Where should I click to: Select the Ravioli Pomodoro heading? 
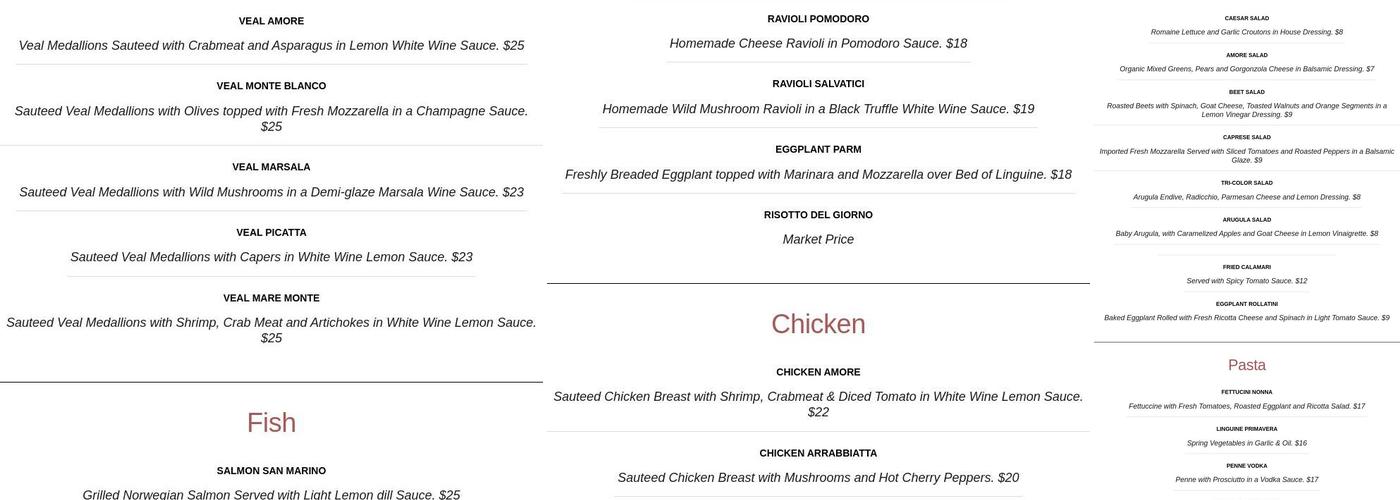[818, 19]
